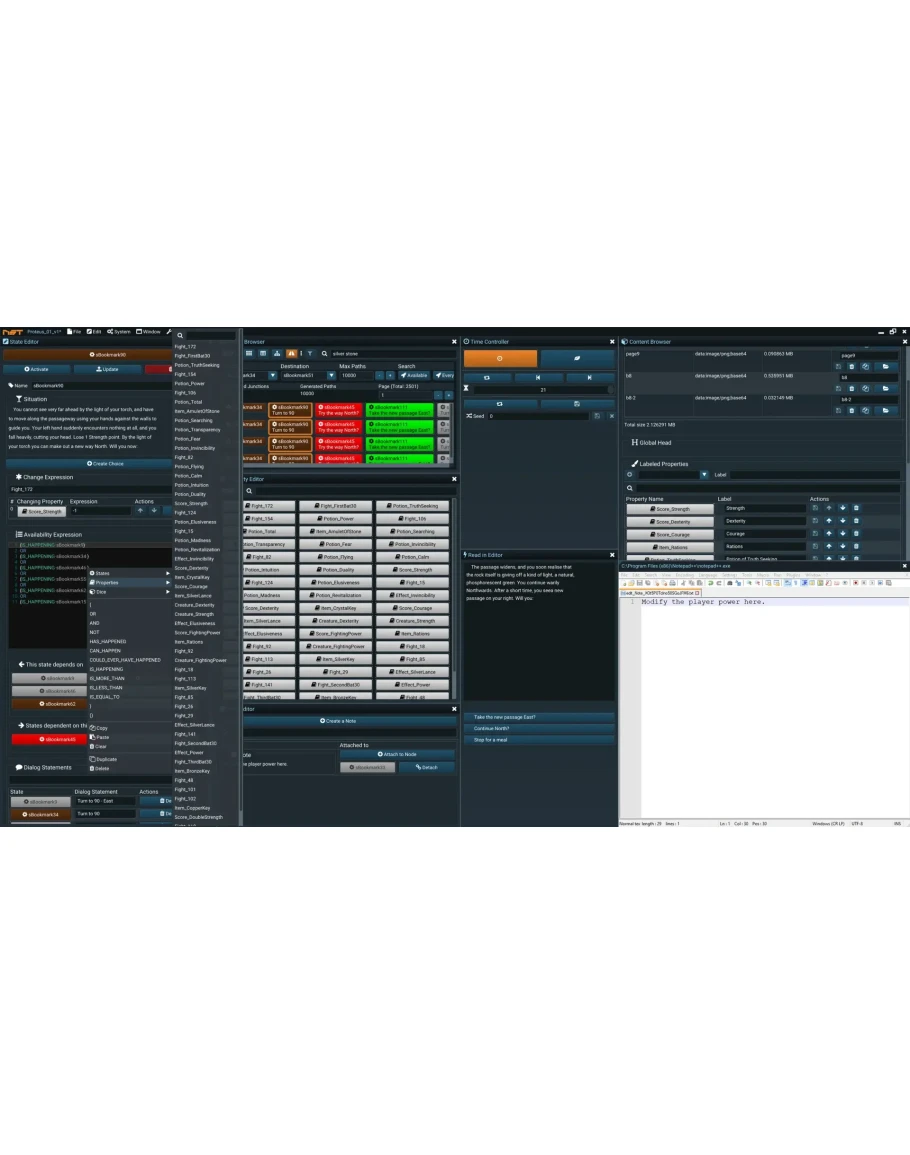Choose HAS_HAPPENED from the context menu
Viewport: 910px width, 1155px height.
(108, 641)
